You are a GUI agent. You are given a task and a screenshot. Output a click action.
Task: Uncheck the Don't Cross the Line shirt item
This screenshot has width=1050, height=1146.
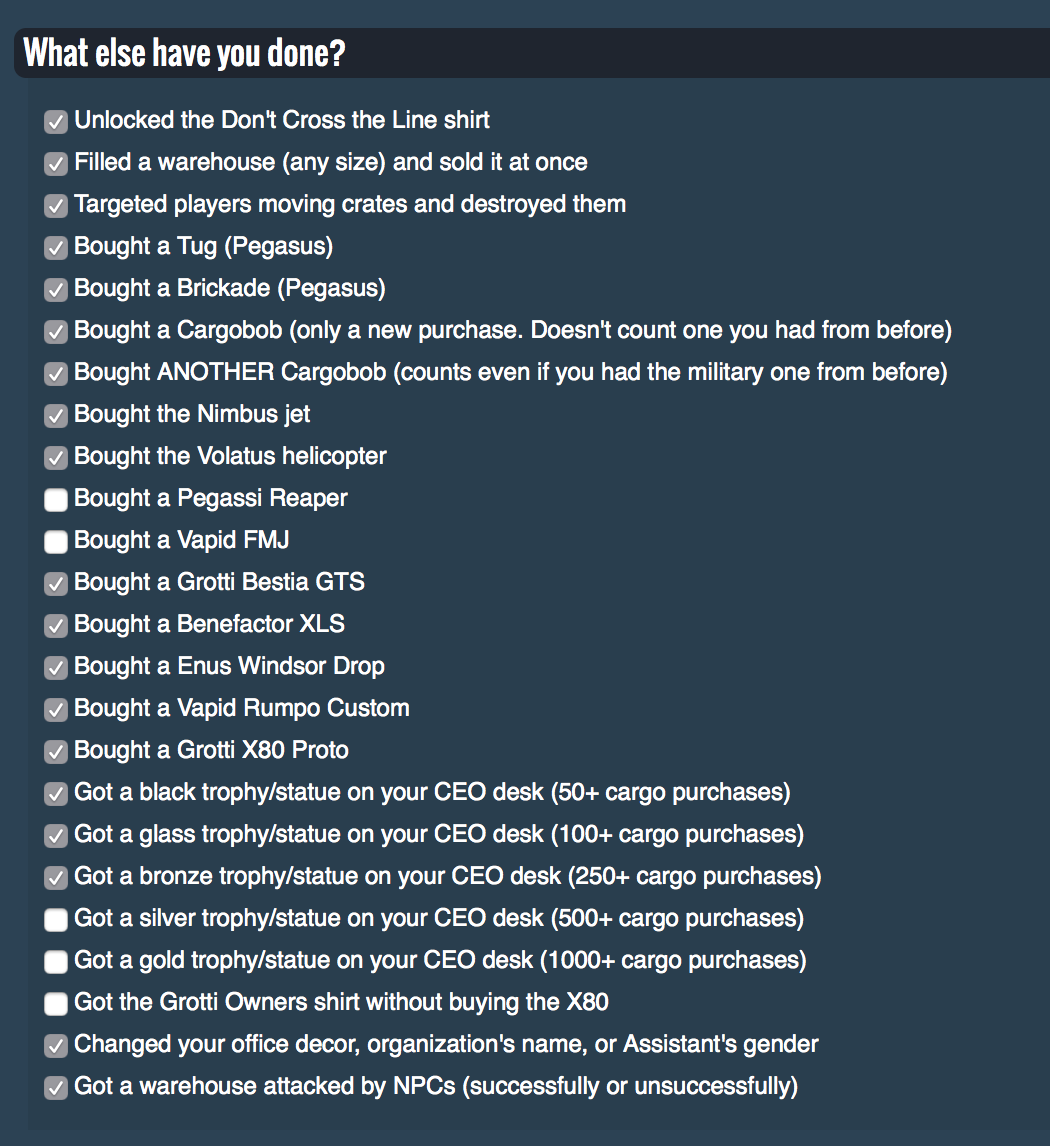coord(55,121)
